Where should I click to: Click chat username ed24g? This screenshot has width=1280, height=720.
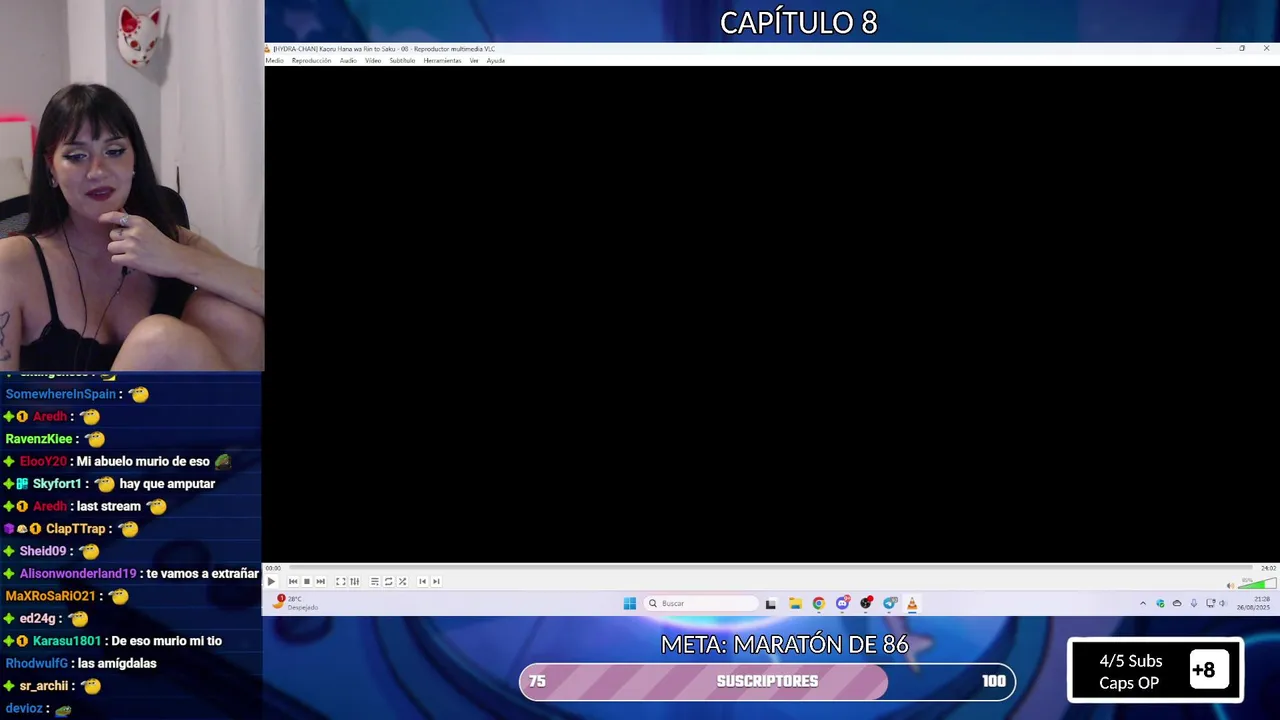[x=37, y=619]
